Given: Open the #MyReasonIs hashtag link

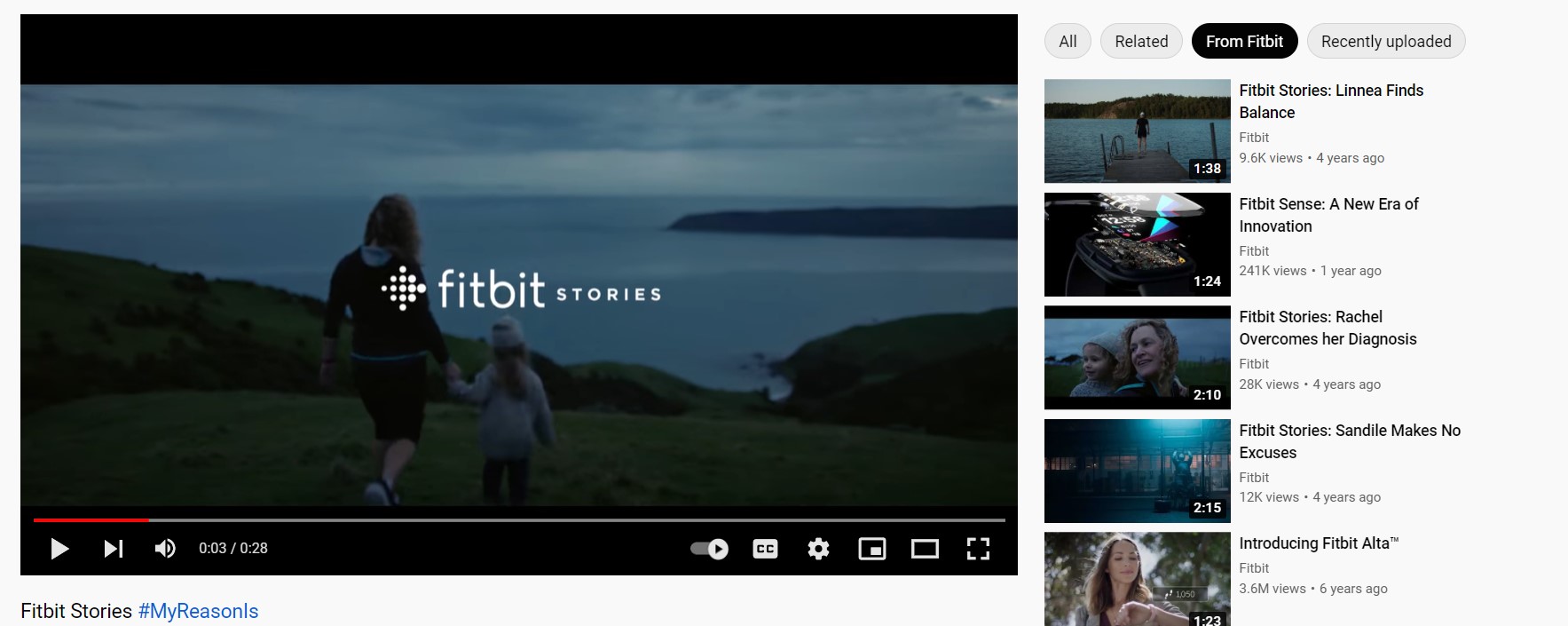Looking at the screenshot, I should (x=198, y=611).
